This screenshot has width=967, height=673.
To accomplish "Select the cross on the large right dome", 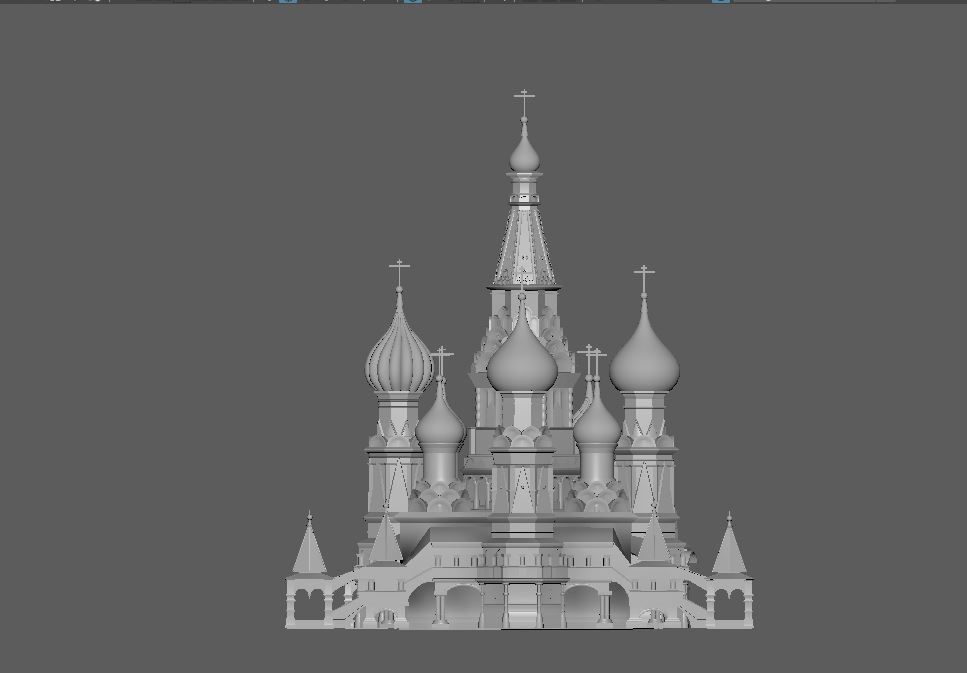I will tap(644, 279).
